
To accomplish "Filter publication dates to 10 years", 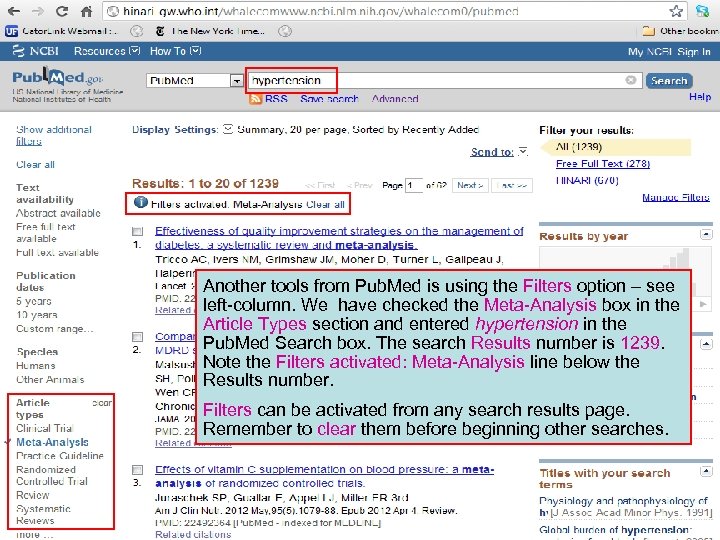I will tap(37, 315).
